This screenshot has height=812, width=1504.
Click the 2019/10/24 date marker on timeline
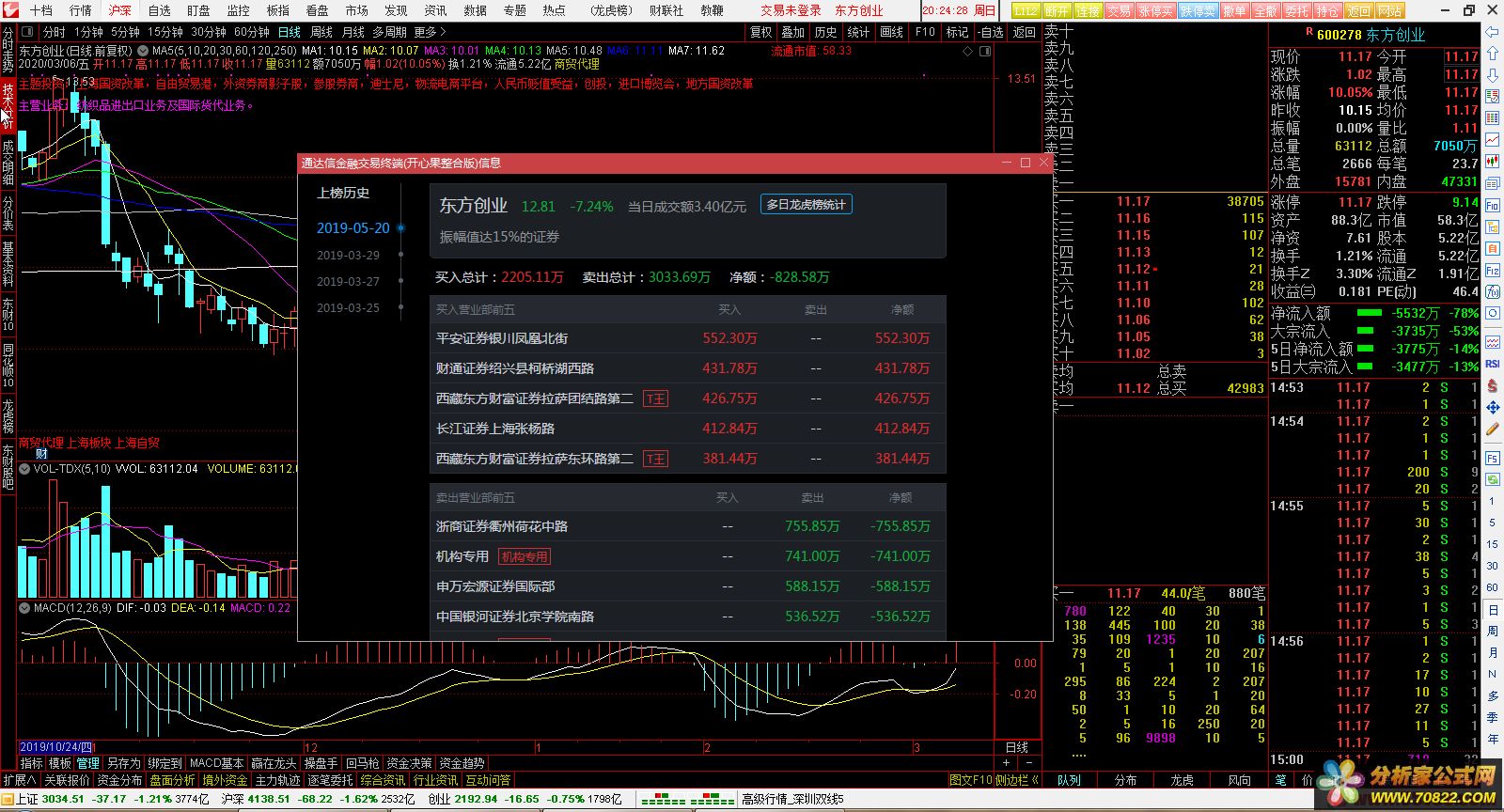[56, 748]
